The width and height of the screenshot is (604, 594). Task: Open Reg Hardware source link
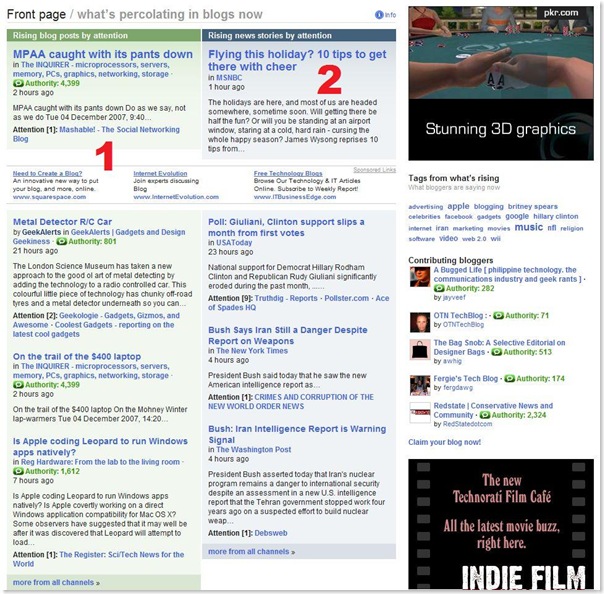pos(100,462)
